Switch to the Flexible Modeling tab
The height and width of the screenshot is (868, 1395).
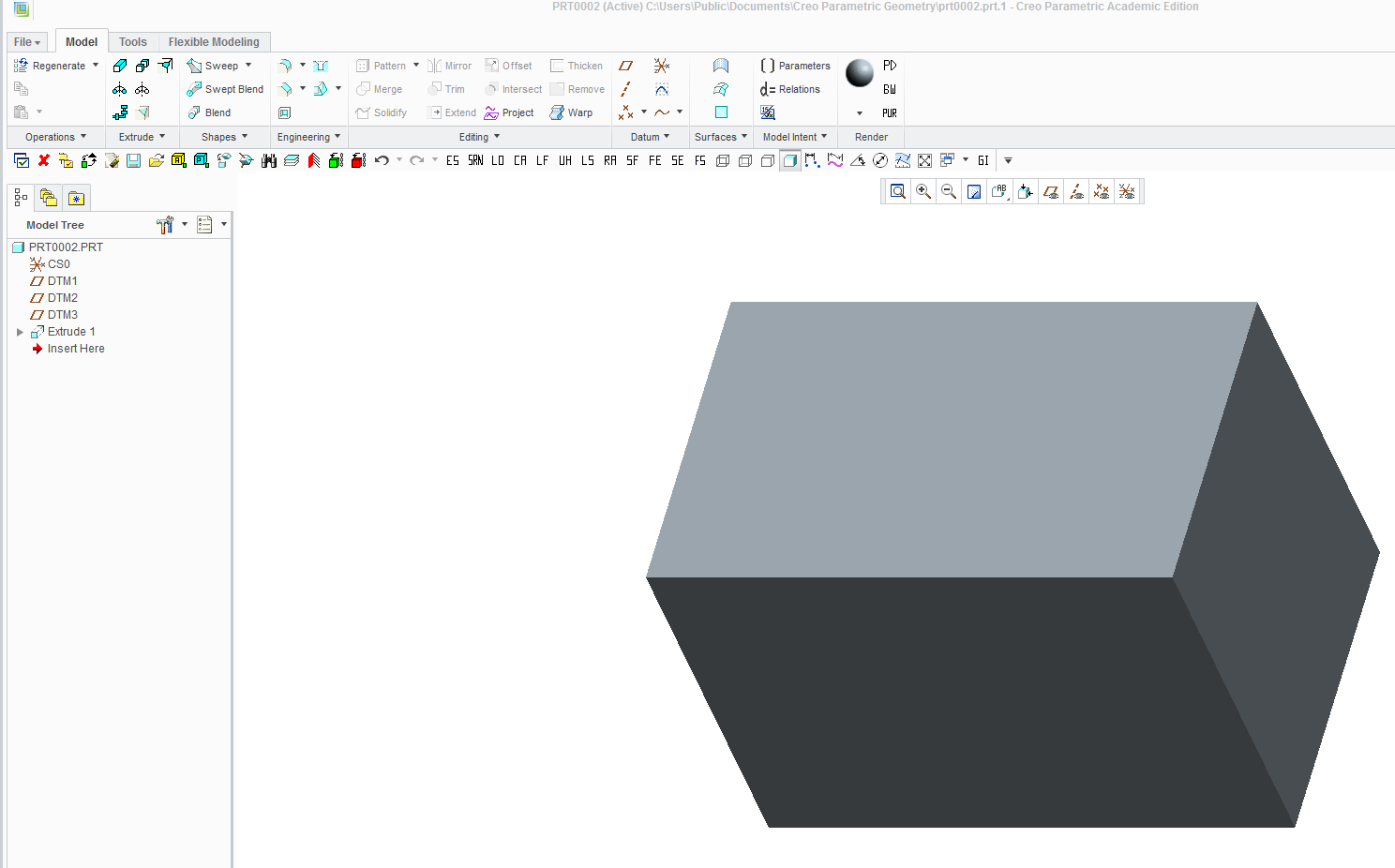pyautogui.click(x=214, y=41)
